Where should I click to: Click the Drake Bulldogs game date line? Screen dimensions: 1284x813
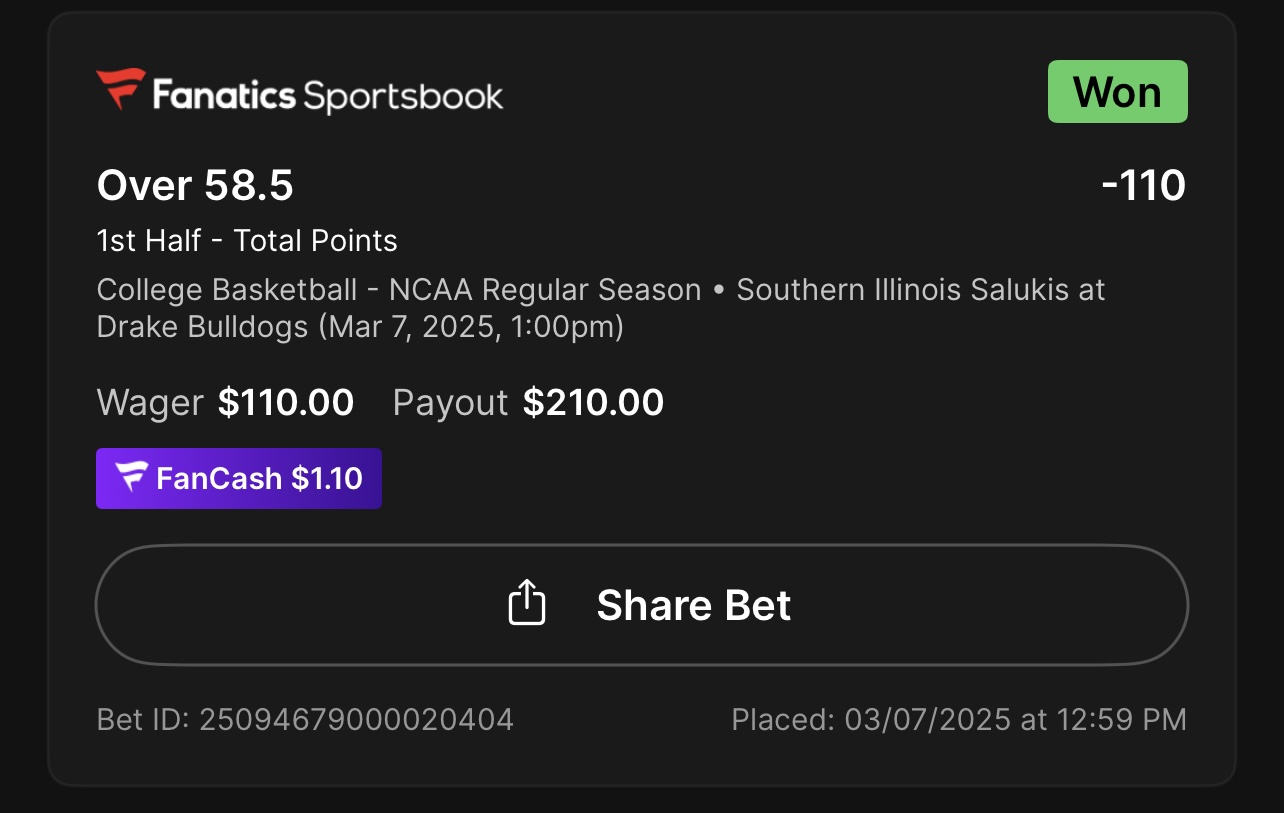click(x=360, y=327)
